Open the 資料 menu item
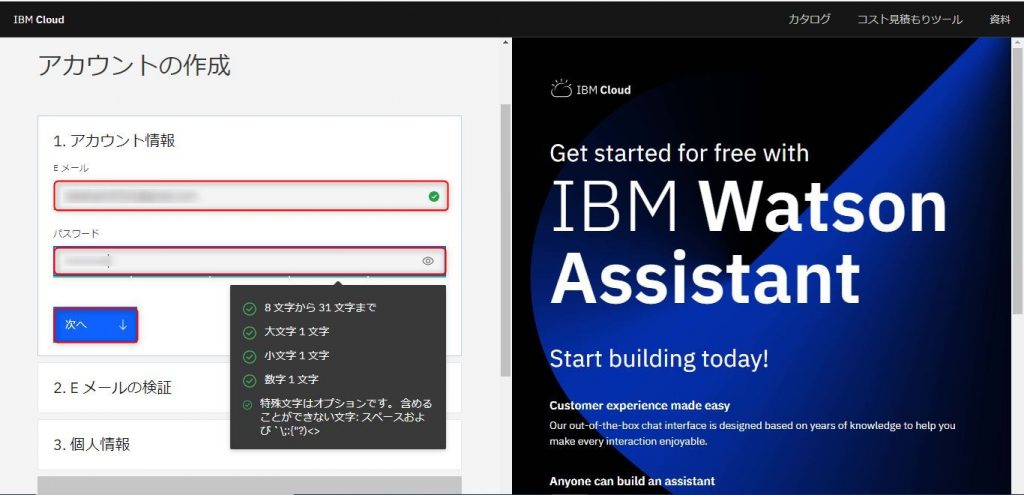This screenshot has width=1024, height=495. coord(1000,19)
